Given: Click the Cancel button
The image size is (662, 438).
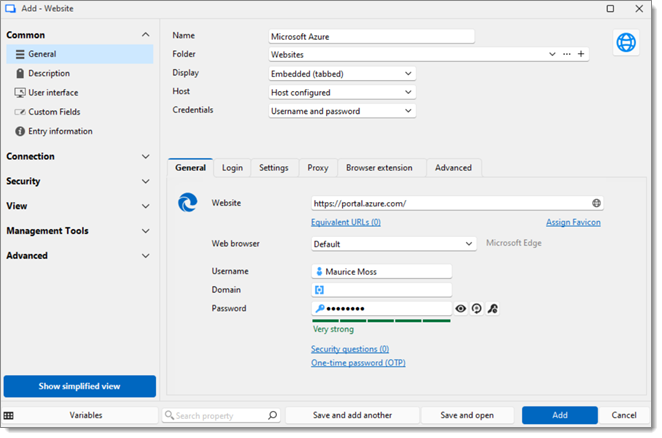Looking at the screenshot, I should click(624, 416).
